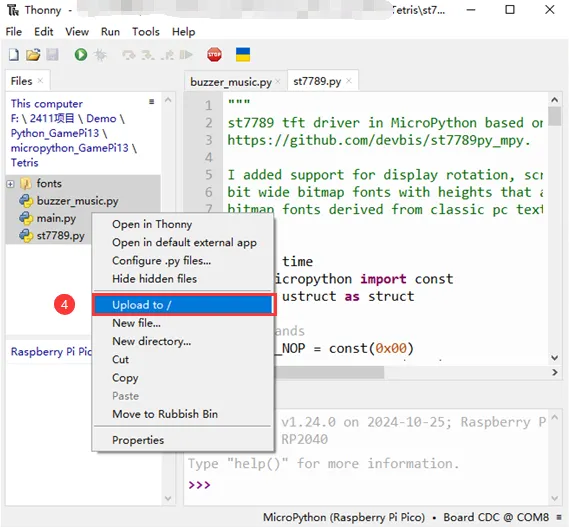Click the 2411项目 path segment
569x527 pixels.
(x=52, y=118)
